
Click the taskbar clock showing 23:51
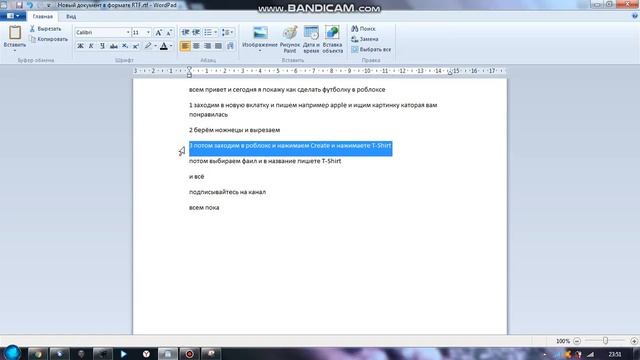pyautogui.click(x=615, y=354)
